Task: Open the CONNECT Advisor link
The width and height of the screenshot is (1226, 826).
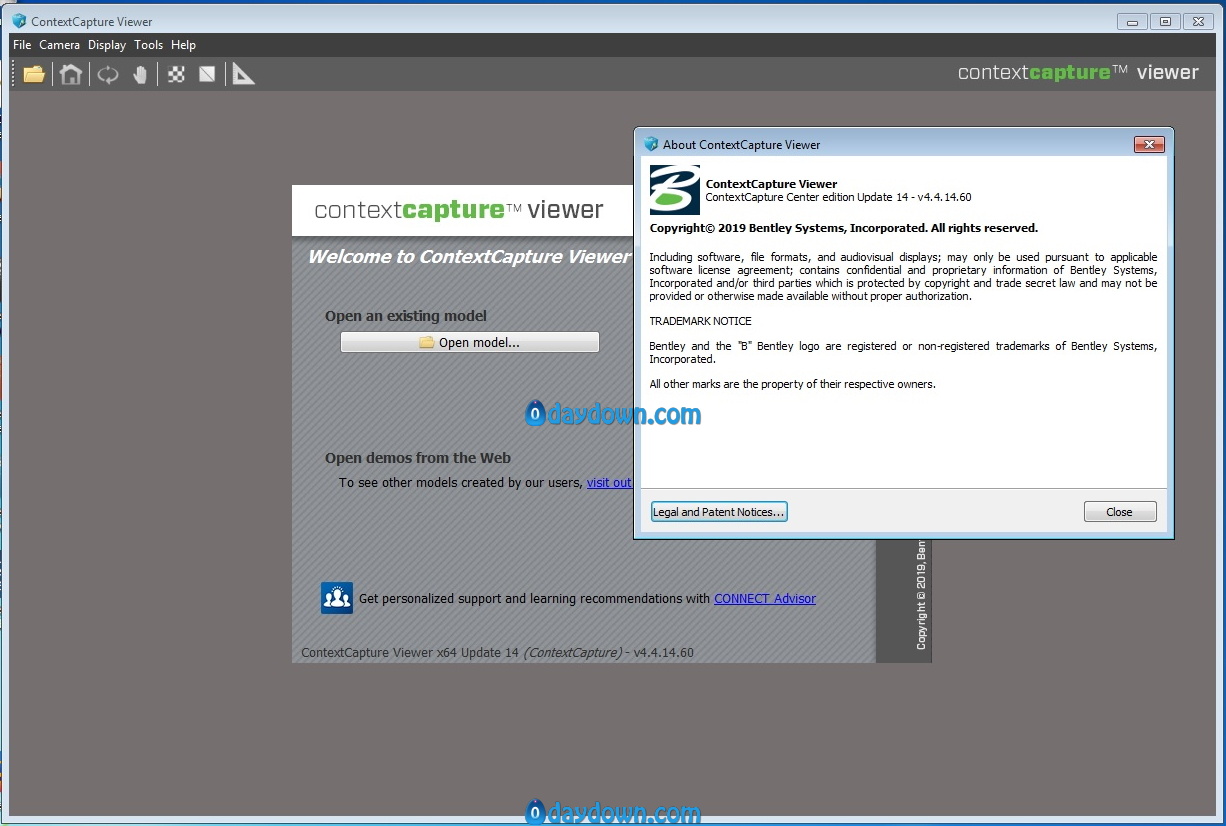Action: [765, 599]
